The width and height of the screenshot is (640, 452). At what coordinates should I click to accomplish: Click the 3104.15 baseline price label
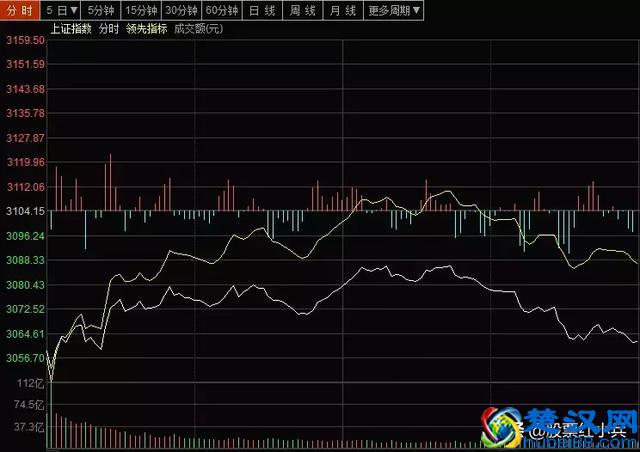pos(24,212)
